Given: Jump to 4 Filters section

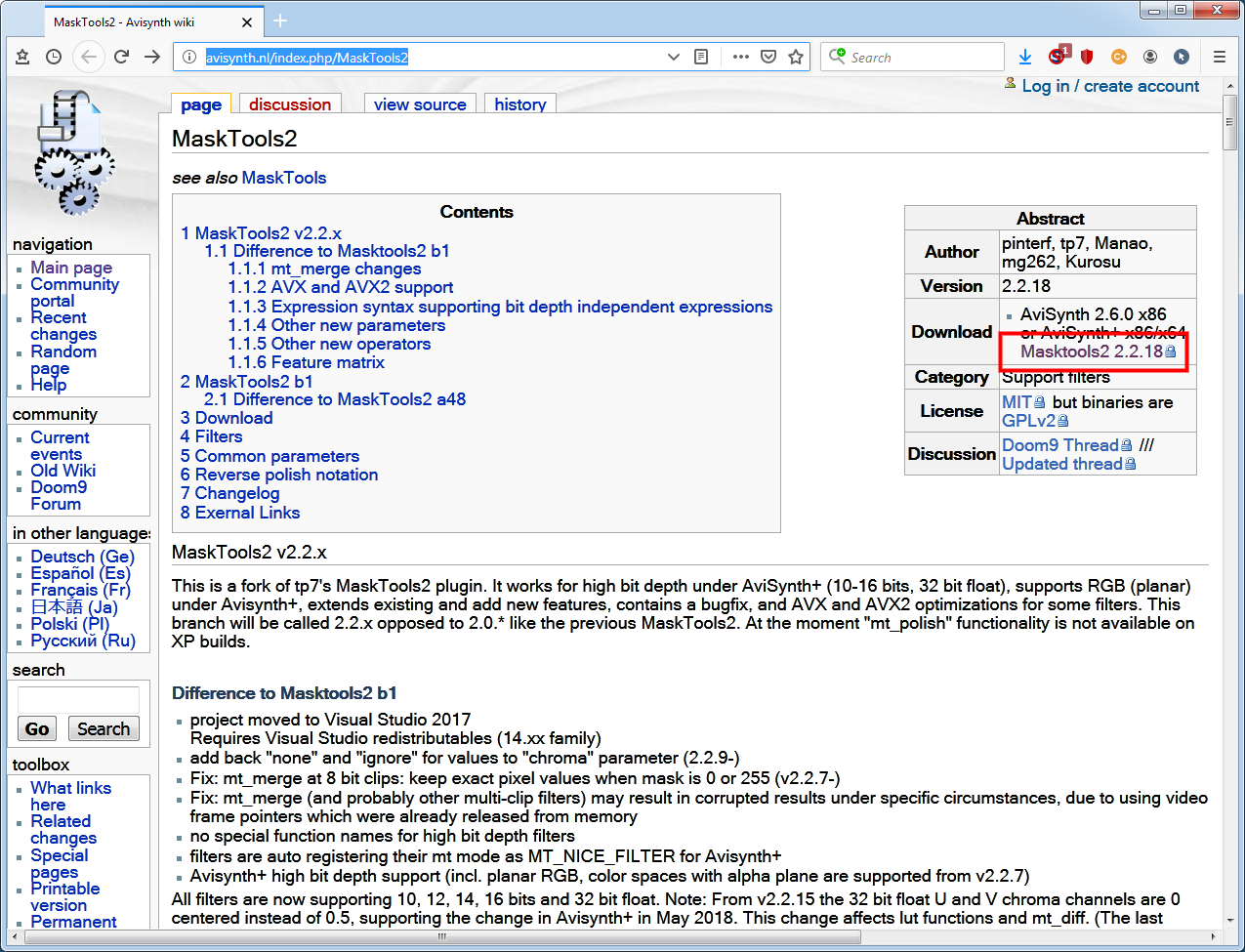Looking at the screenshot, I should point(212,436).
